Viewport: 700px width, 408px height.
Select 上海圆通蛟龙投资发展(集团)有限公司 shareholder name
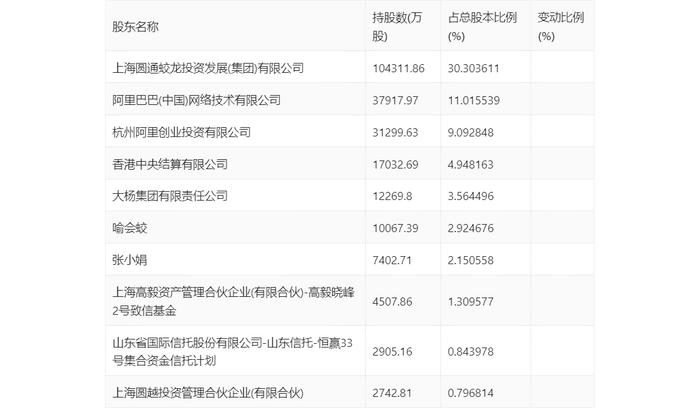pos(208,68)
